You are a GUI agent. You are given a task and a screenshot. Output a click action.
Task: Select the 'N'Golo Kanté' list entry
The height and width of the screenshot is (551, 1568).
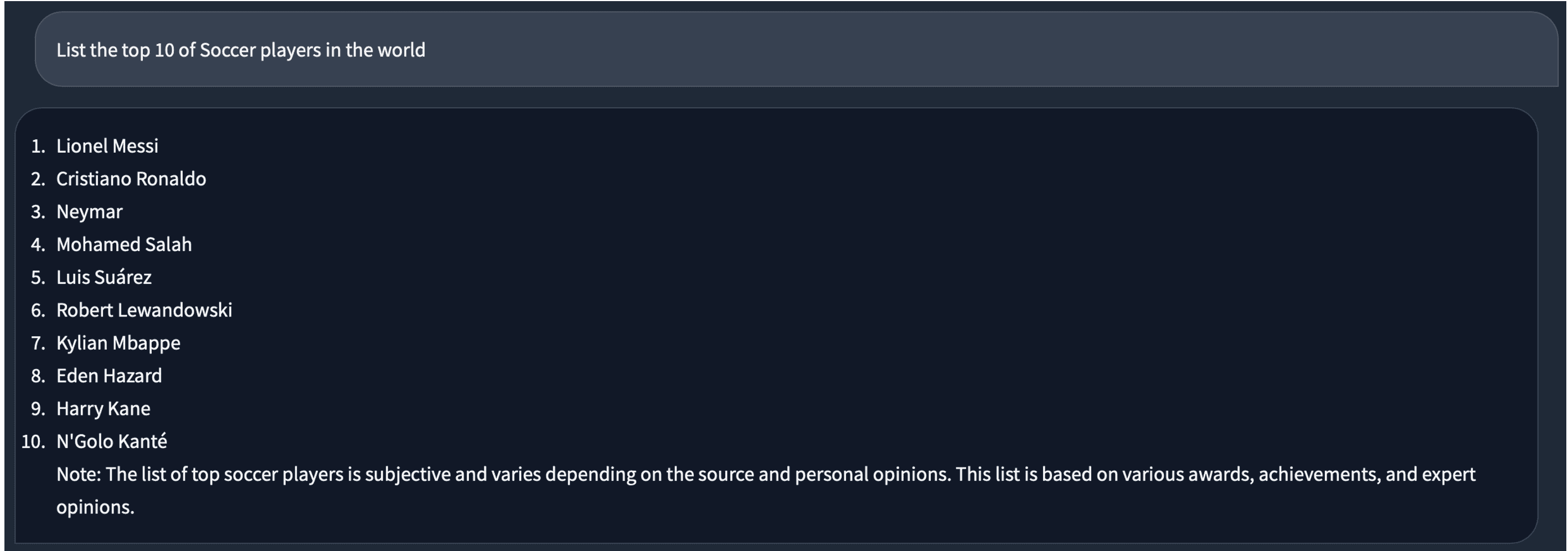(x=111, y=441)
